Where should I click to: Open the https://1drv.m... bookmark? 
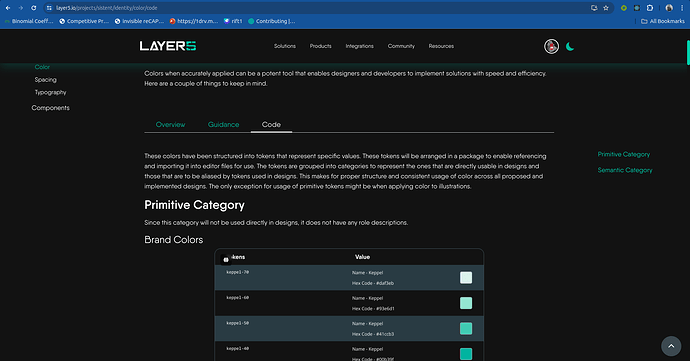(194, 21)
